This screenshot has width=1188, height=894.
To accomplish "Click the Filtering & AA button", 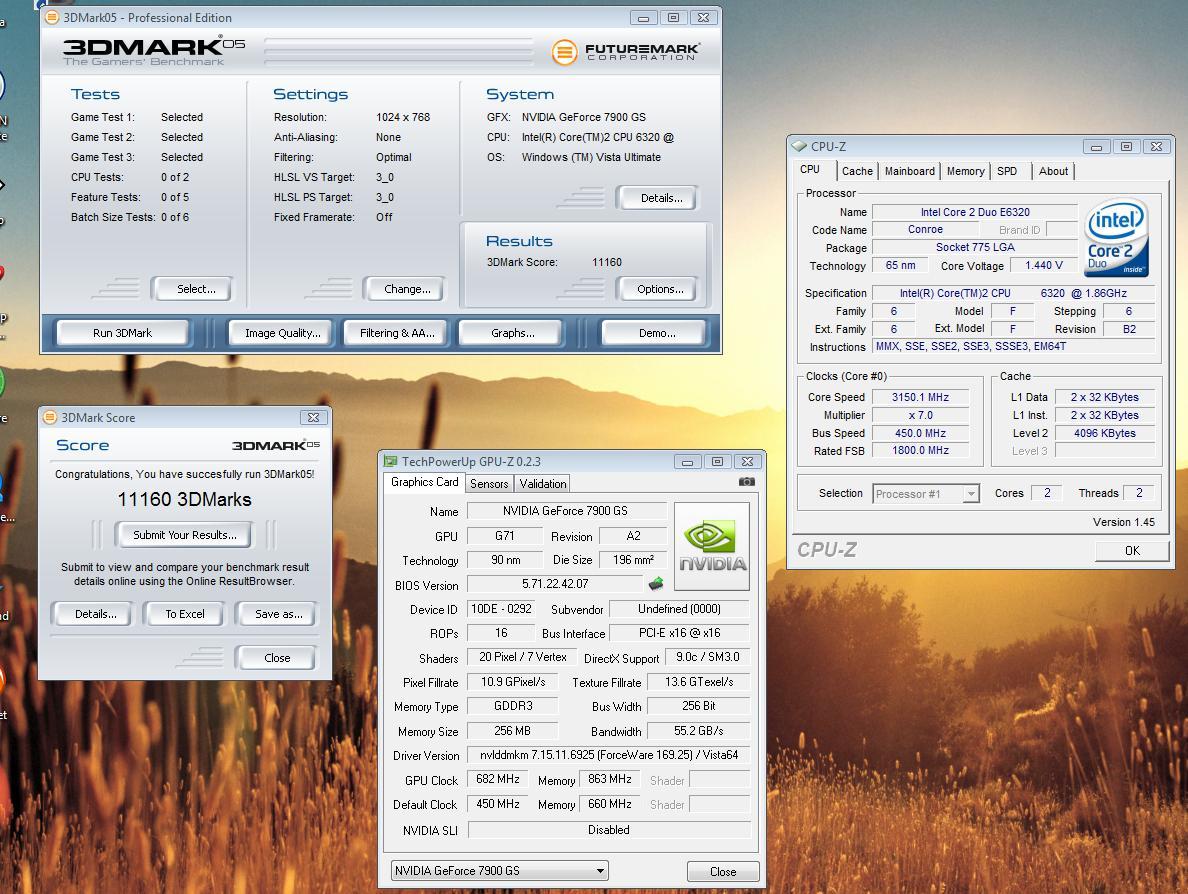I will pyautogui.click(x=397, y=333).
